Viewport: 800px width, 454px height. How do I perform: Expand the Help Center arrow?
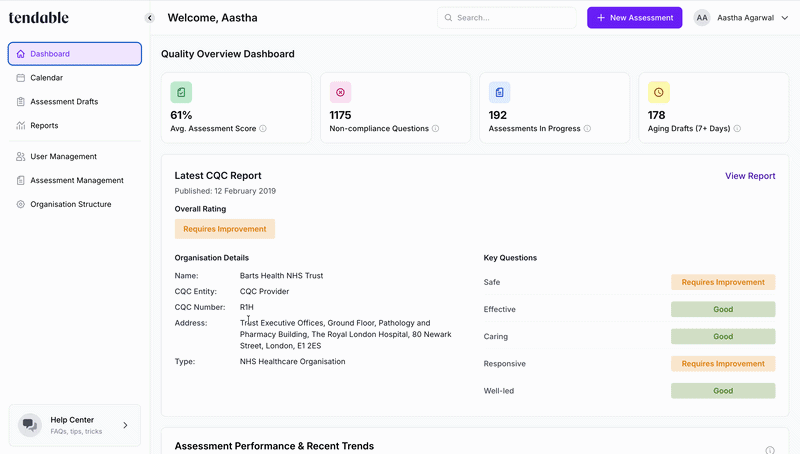(x=126, y=425)
